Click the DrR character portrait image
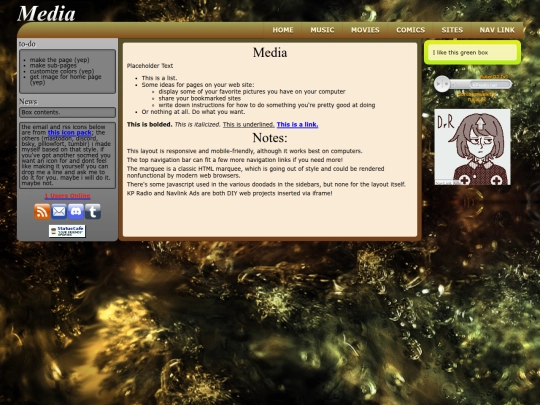This screenshot has height=405, width=540. tap(472, 147)
